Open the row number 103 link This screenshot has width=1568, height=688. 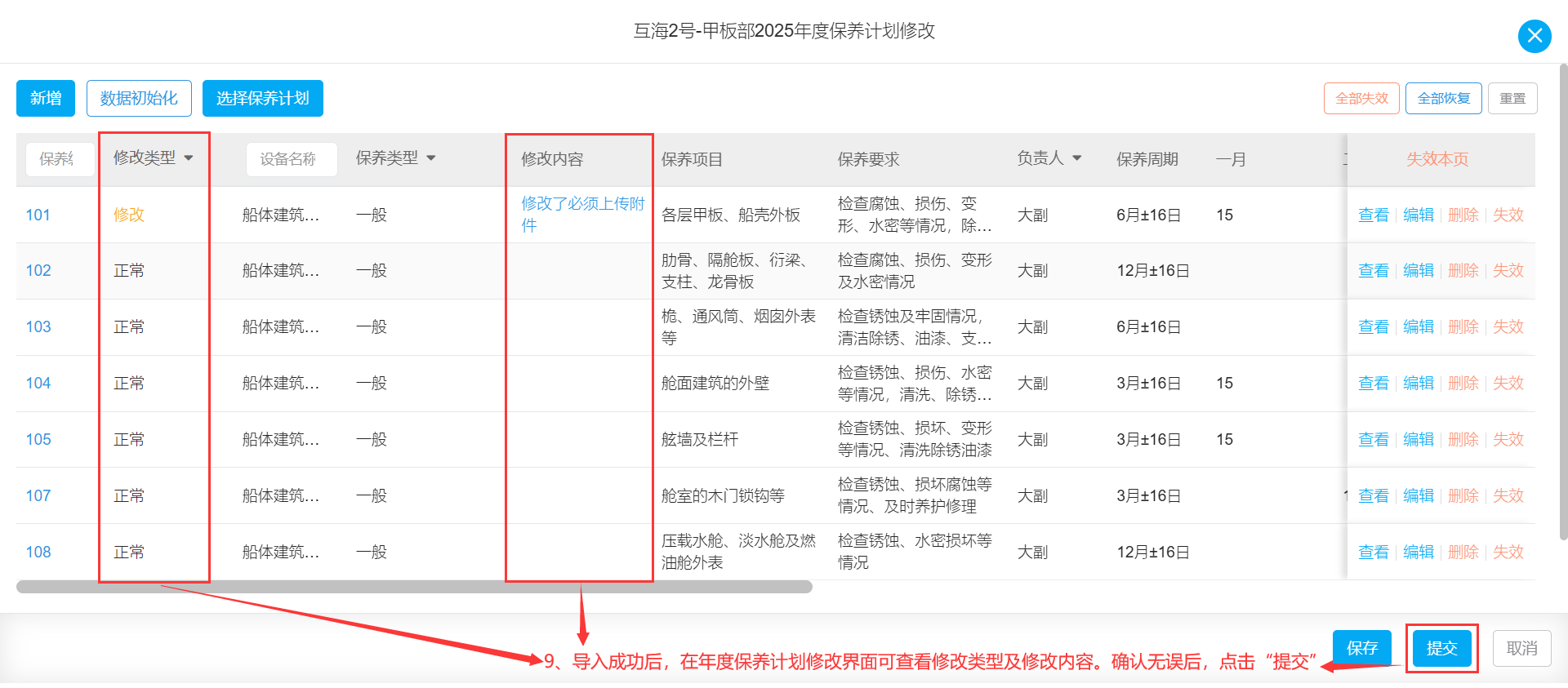[x=38, y=326]
